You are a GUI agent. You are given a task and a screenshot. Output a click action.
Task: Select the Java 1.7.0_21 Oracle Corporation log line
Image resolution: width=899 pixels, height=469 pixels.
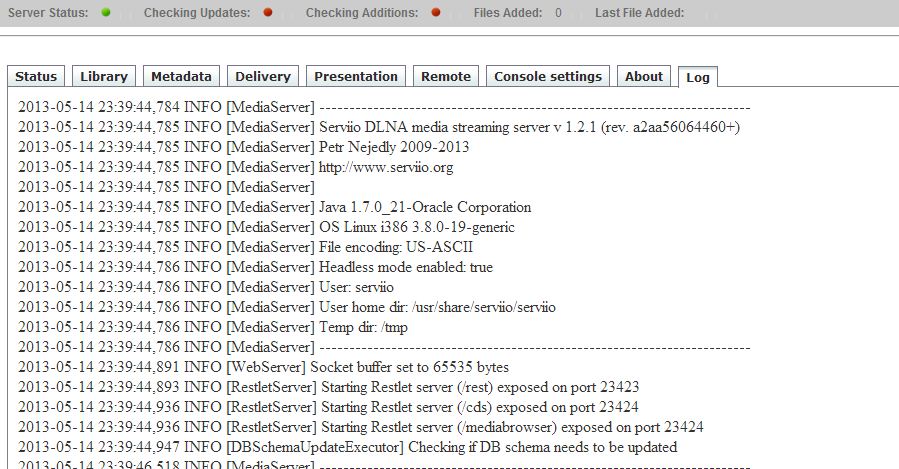click(425, 207)
